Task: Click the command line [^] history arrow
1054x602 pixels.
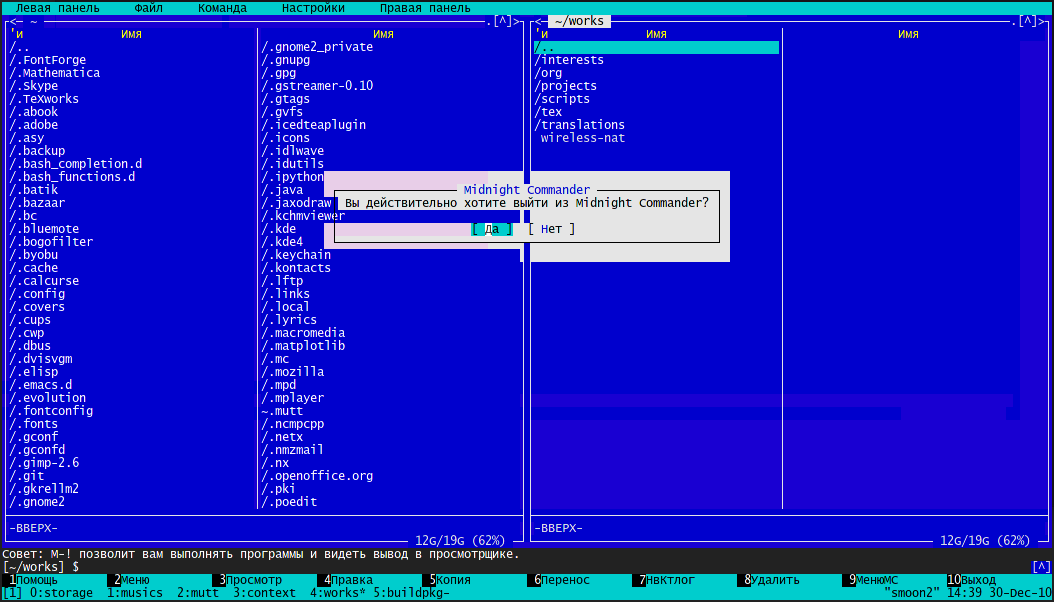Action: pyautogui.click(x=1041, y=567)
